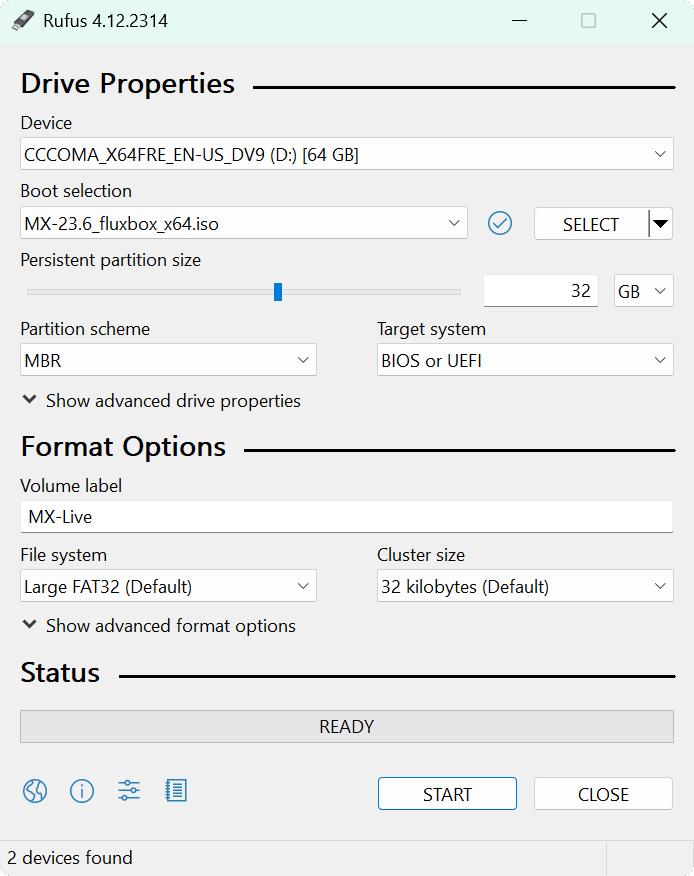
Task: Choose File system Large FAT32 dropdown
Action: 168,587
